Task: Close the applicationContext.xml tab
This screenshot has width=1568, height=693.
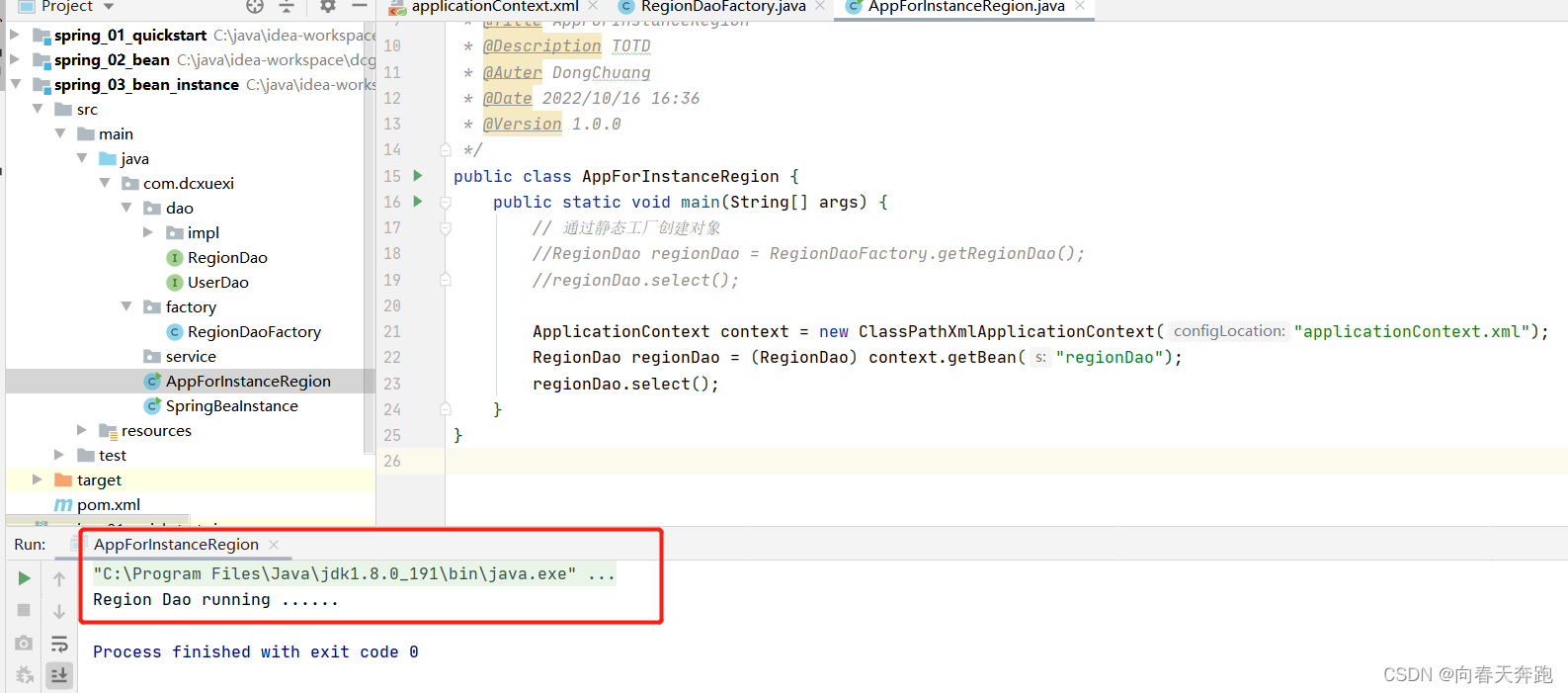Action: point(593,6)
